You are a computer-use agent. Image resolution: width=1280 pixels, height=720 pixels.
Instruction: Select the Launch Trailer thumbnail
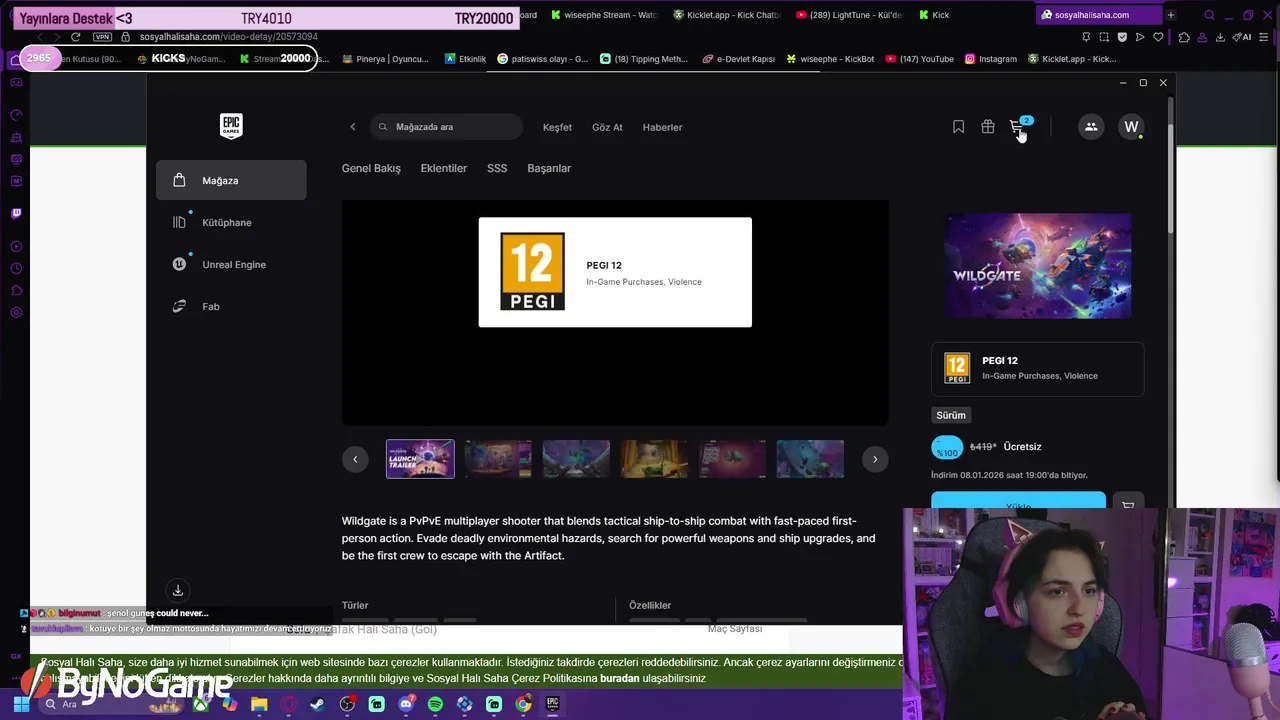pos(420,459)
